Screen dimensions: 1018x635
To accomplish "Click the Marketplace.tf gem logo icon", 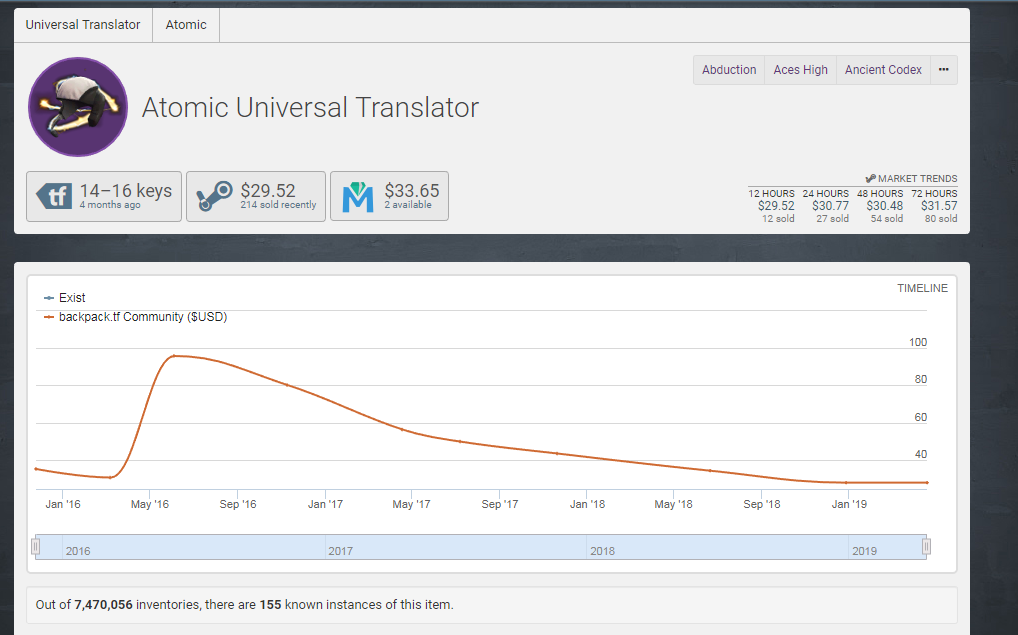I will (358, 197).
